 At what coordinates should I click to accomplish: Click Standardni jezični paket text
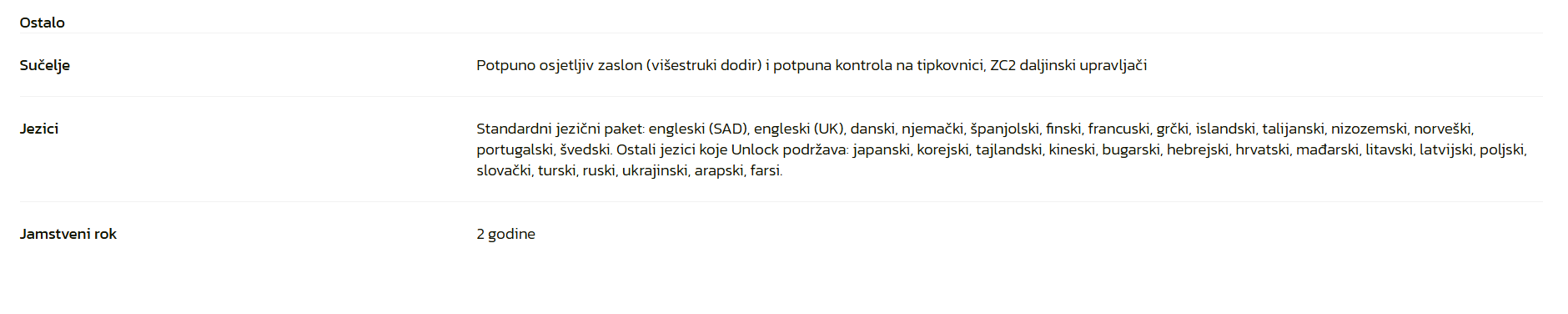pos(560,129)
